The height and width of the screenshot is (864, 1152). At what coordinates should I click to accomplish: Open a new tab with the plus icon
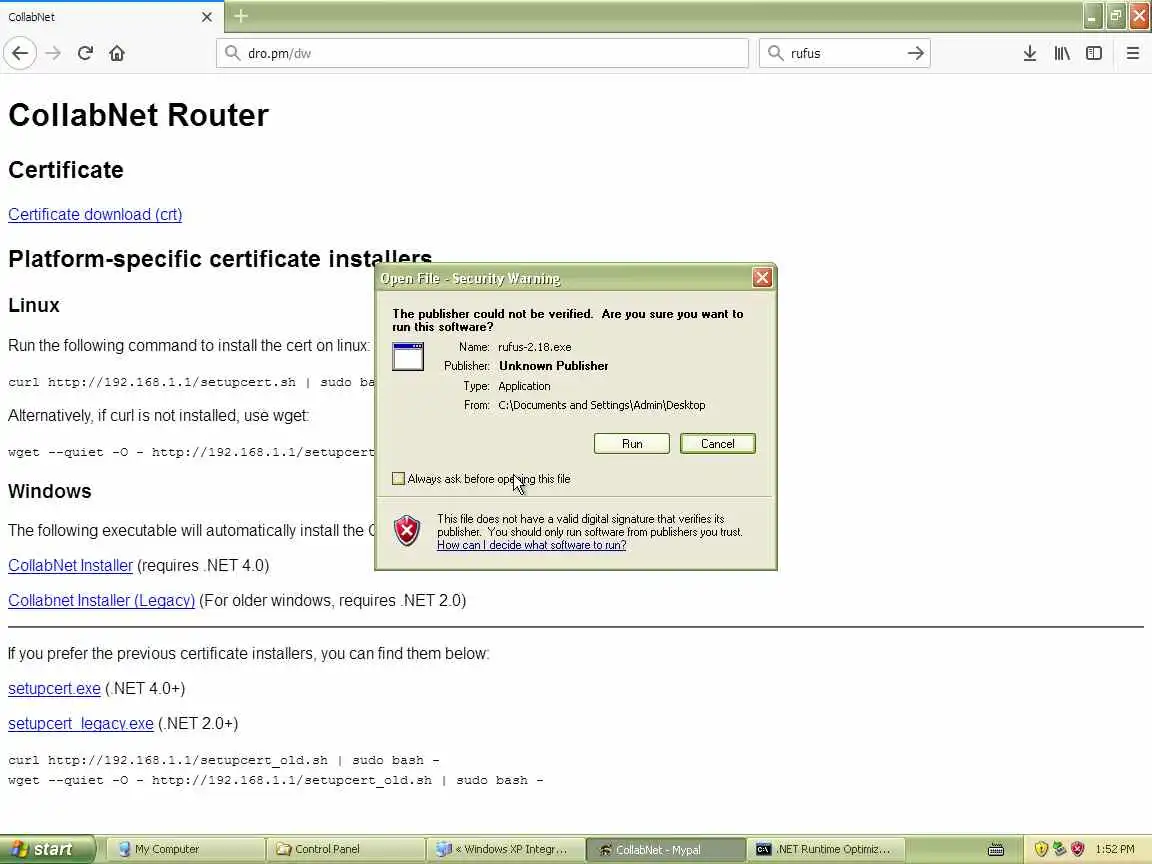pos(241,15)
